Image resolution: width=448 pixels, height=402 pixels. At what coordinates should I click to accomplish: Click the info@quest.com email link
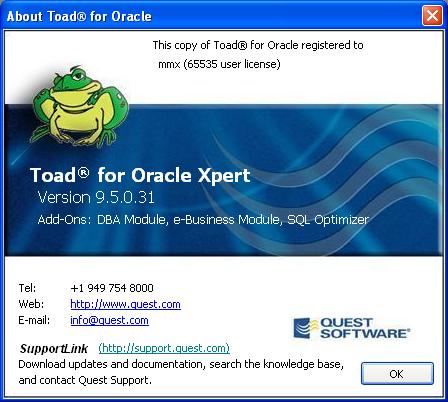pyautogui.click(x=109, y=320)
